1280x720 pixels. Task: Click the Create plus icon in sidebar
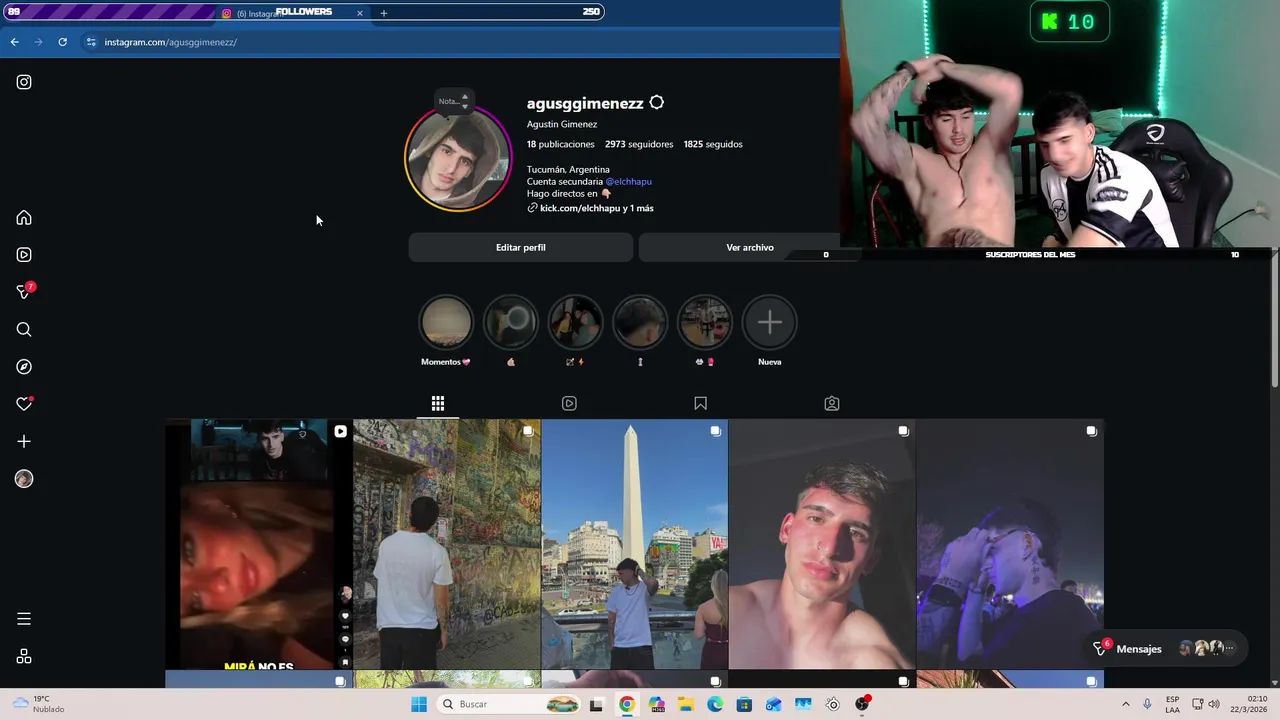(x=24, y=441)
